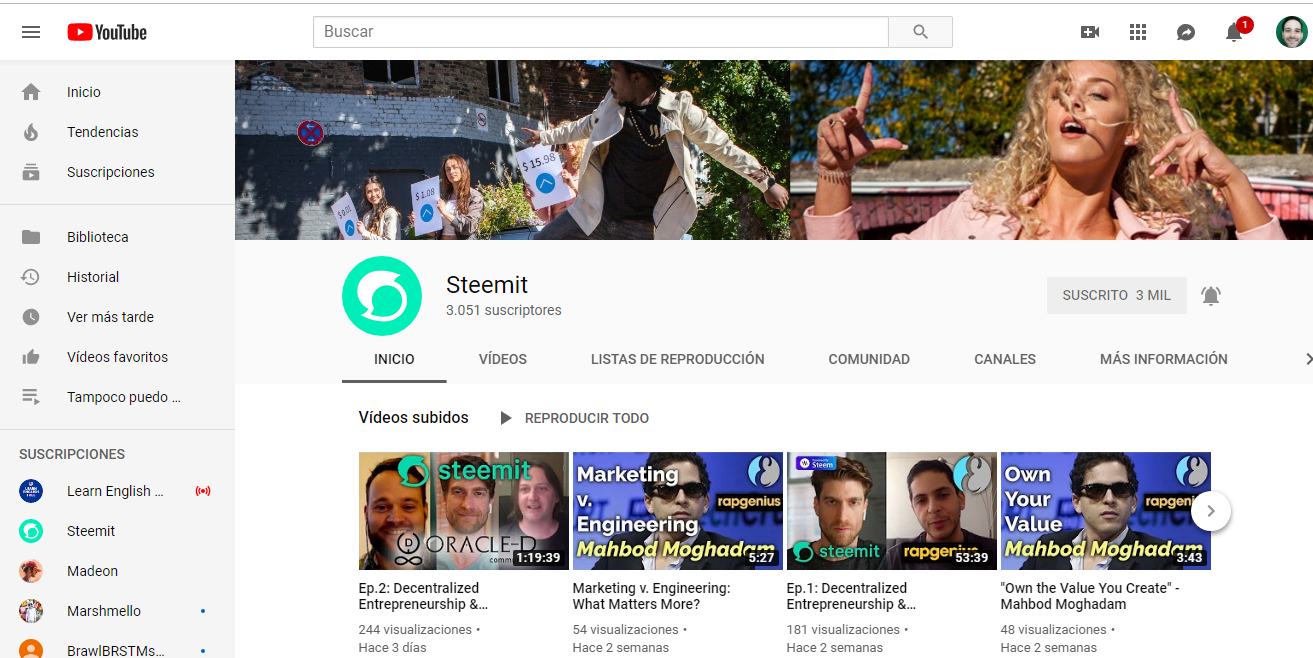This screenshot has height=658, width=1313.
Task: Open the 1:19:39 Oracle-D video thumbnail
Action: point(464,511)
